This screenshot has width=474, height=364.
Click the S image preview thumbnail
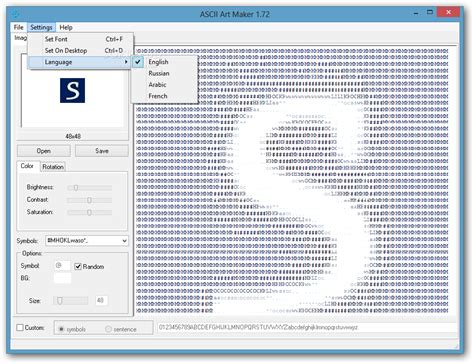(x=72, y=90)
